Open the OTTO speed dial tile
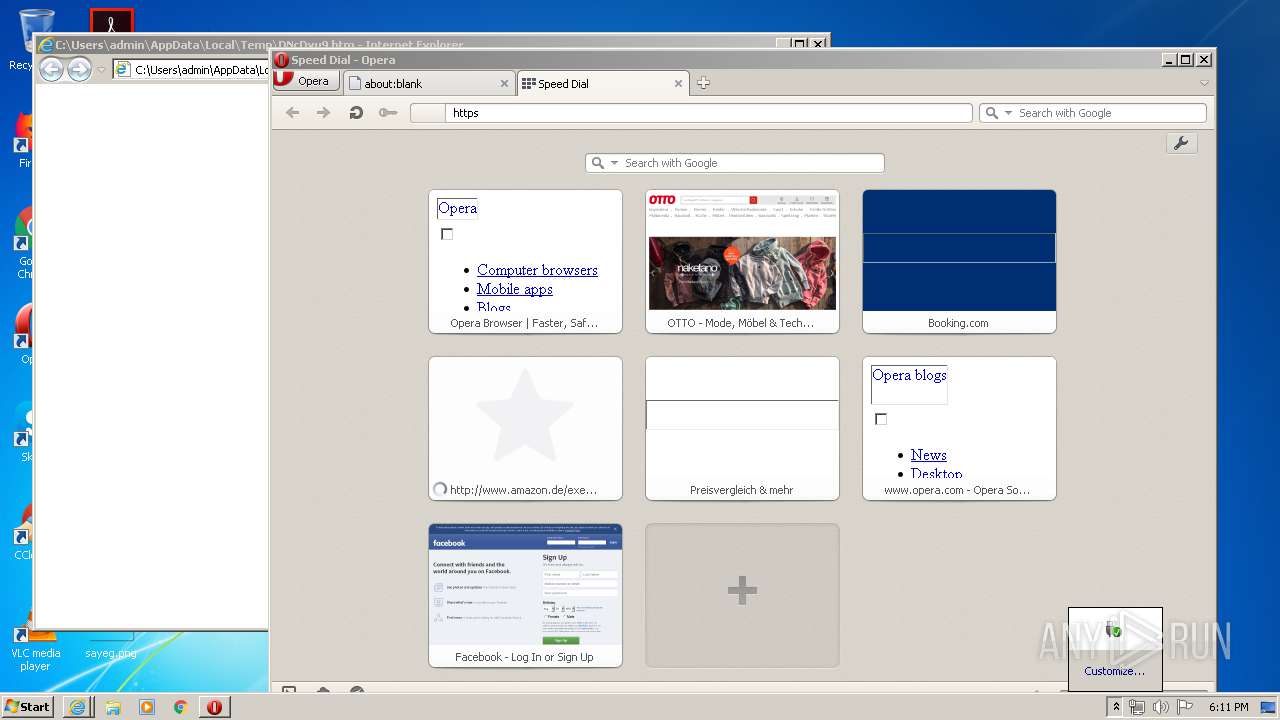Screen dimensions: 1280x720 pyautogui.click(x=742, y=261)
